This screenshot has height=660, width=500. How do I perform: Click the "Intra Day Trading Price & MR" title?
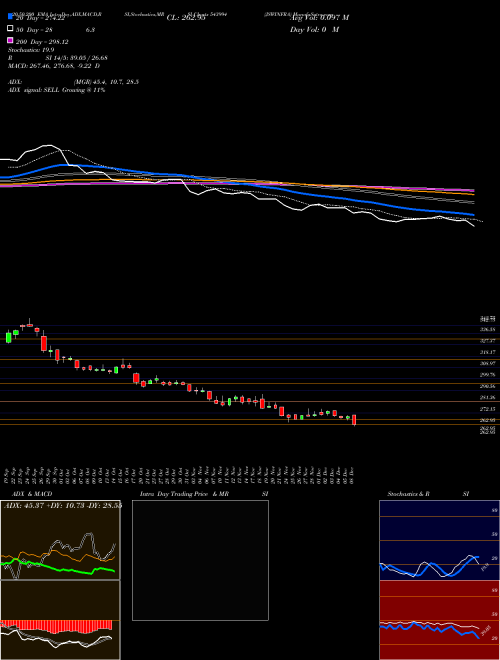tap(184, 494)
